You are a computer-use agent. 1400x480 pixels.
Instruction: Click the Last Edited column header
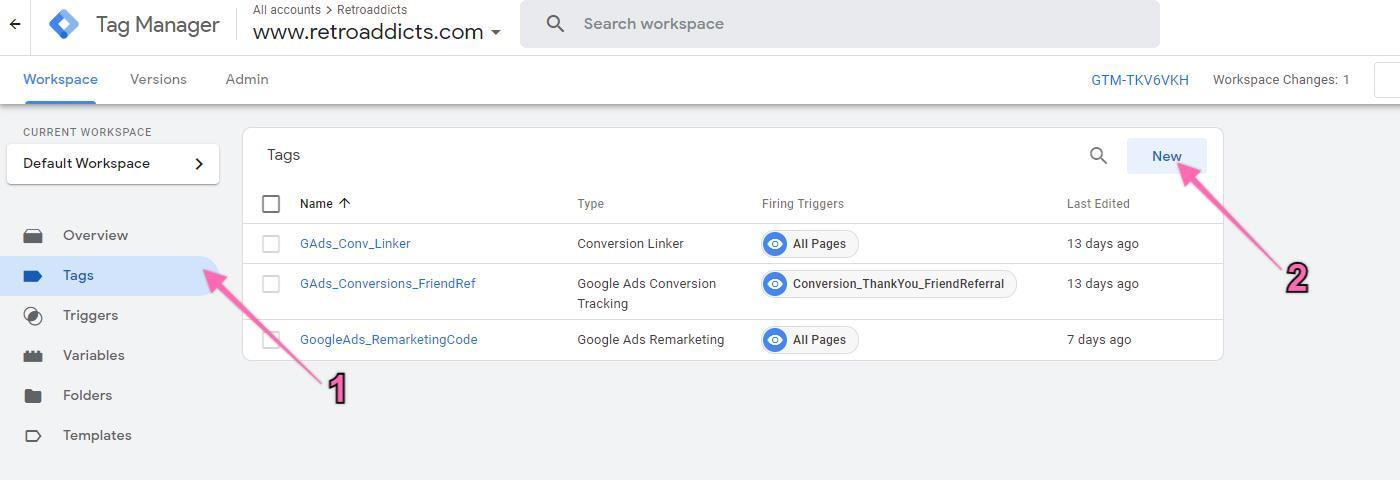[1098, 204]
